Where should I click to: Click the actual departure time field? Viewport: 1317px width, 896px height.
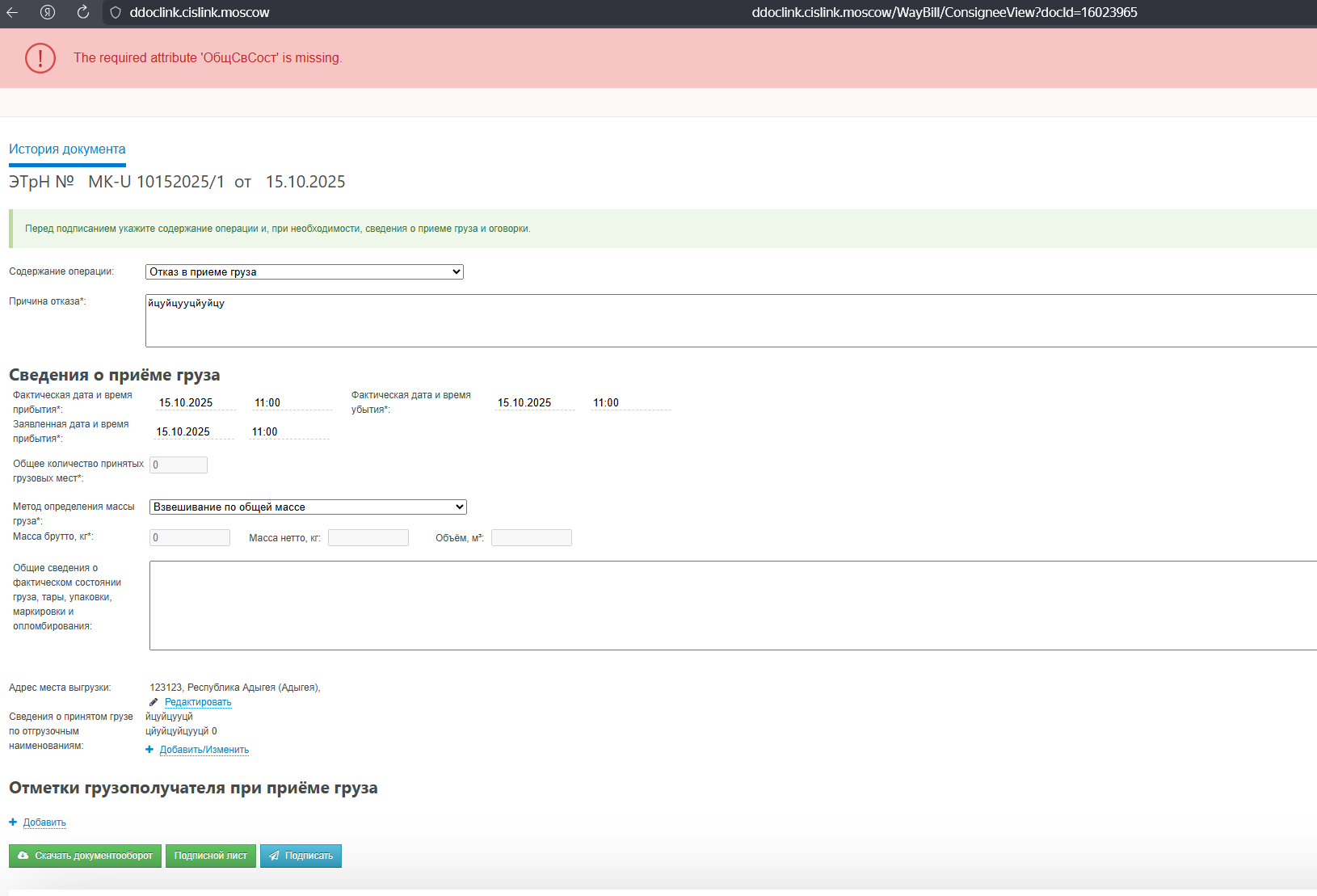[631, 402]
